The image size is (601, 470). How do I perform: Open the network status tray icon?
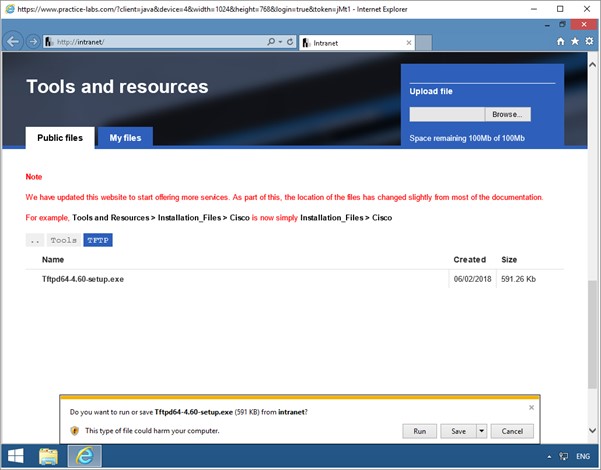coord(564,456)
